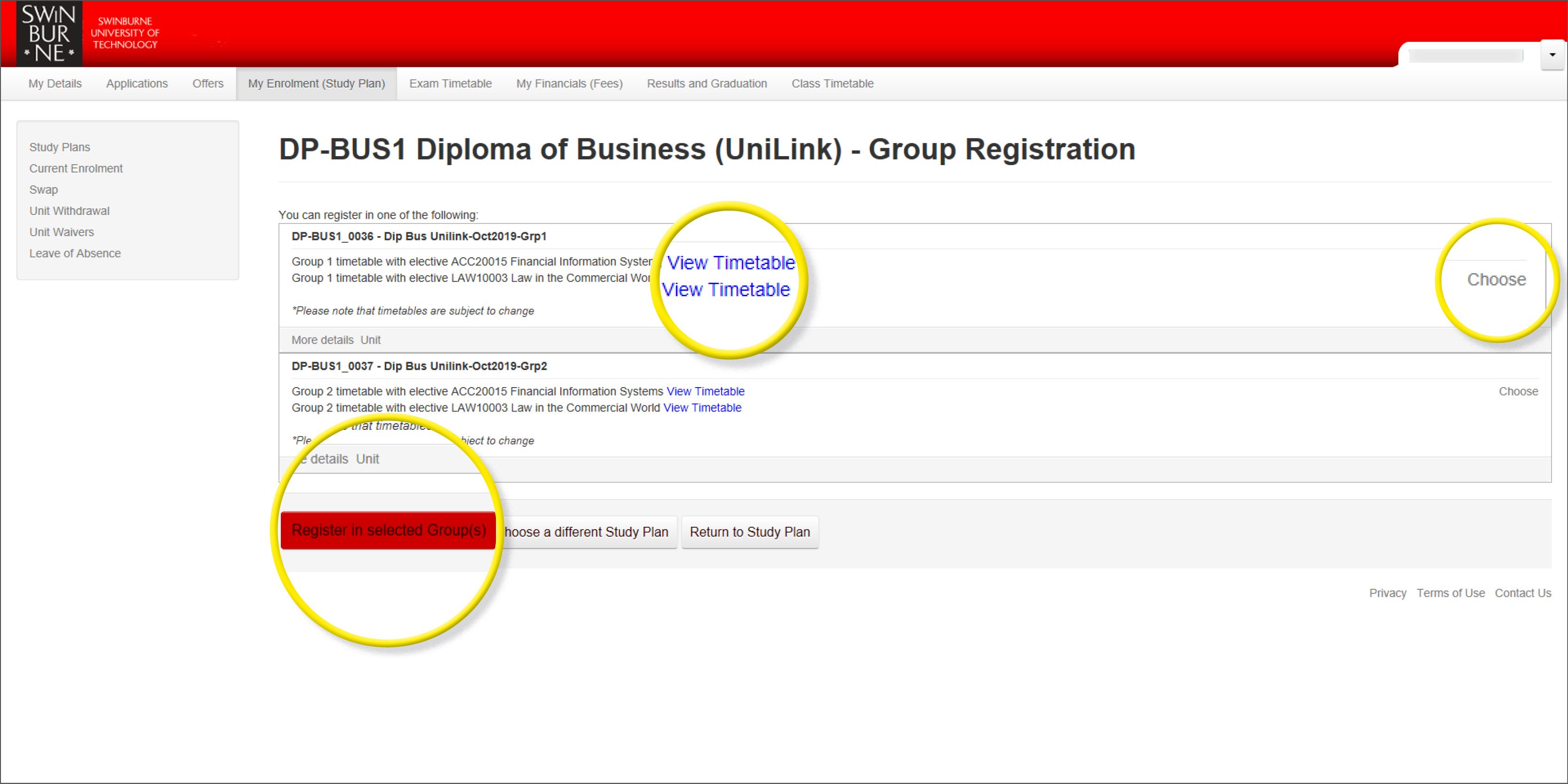Open the Exam Timetable tab
The height and width of the screenshot is (784, 1568).
tap(450, 84)
